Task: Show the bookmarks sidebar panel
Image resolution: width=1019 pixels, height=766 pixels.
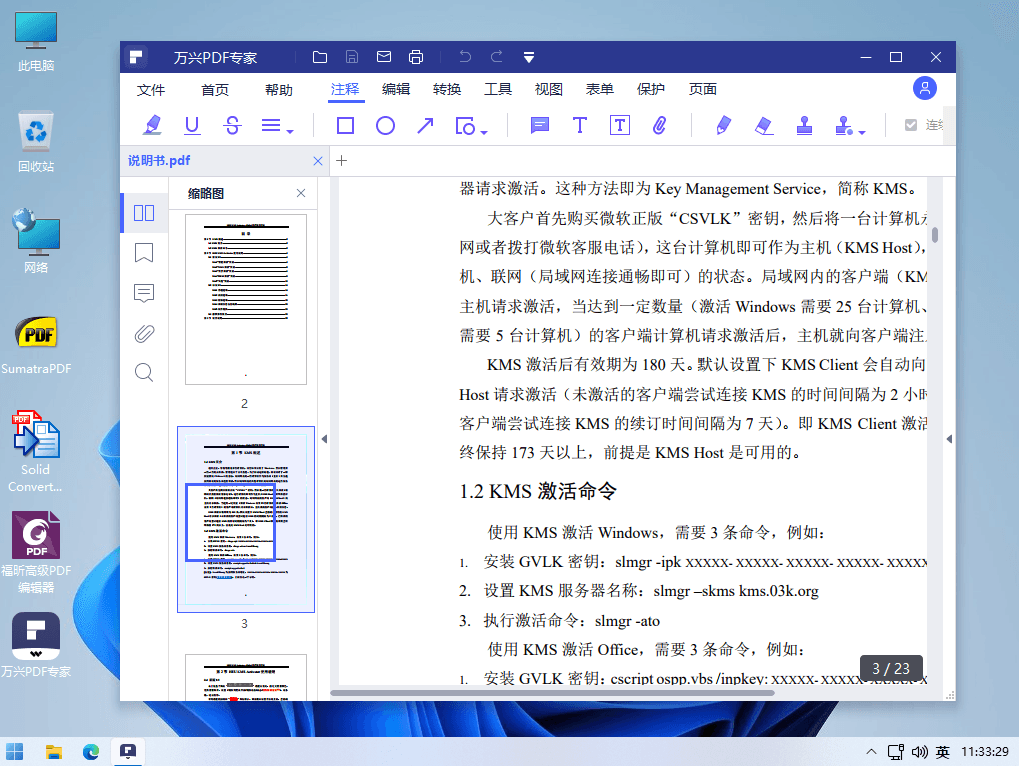Action: (144, 253)
